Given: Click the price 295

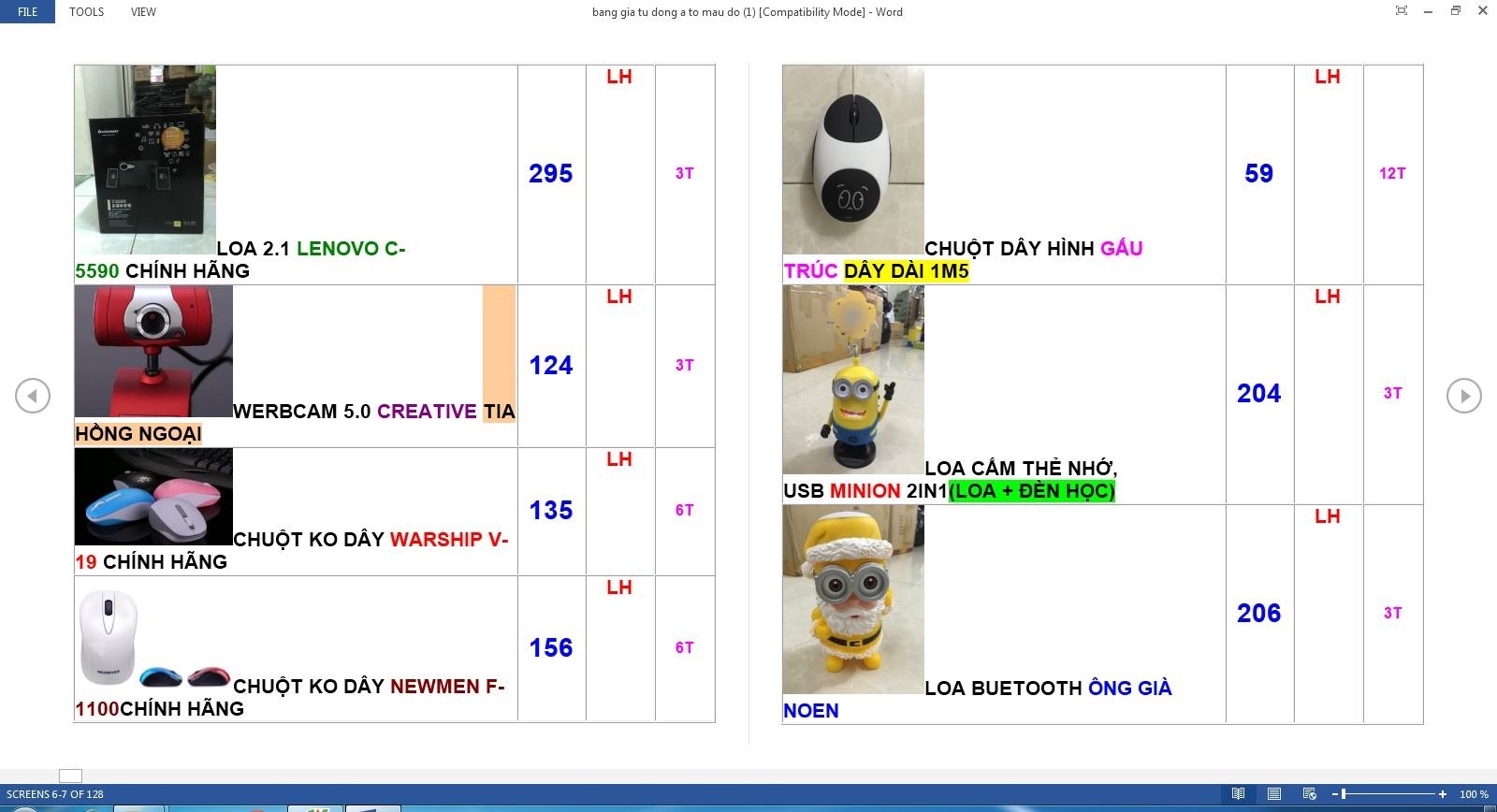Looking at the screenshot, I should (551, 174).
